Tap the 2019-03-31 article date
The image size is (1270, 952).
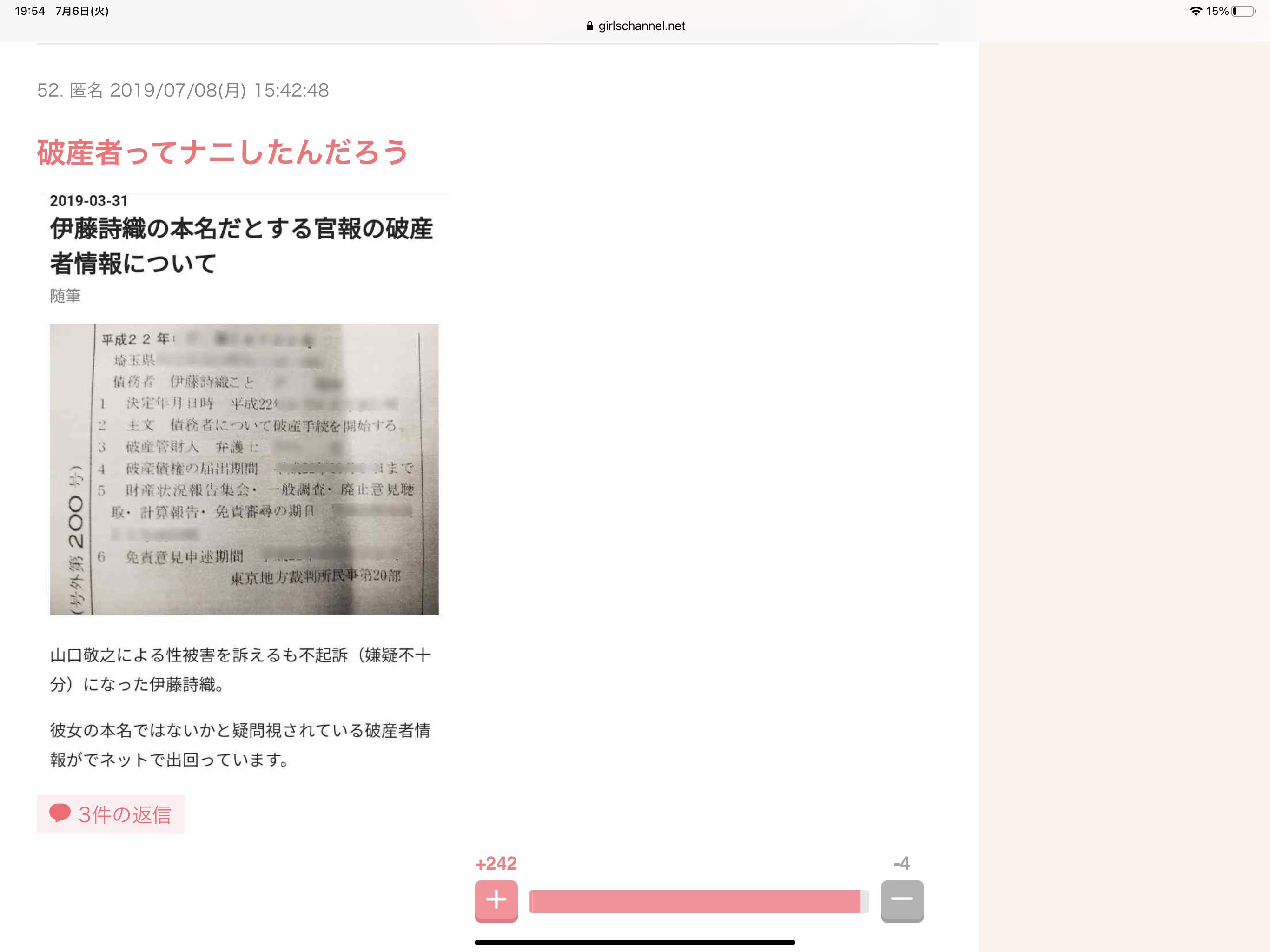click(x=89, y=200)
